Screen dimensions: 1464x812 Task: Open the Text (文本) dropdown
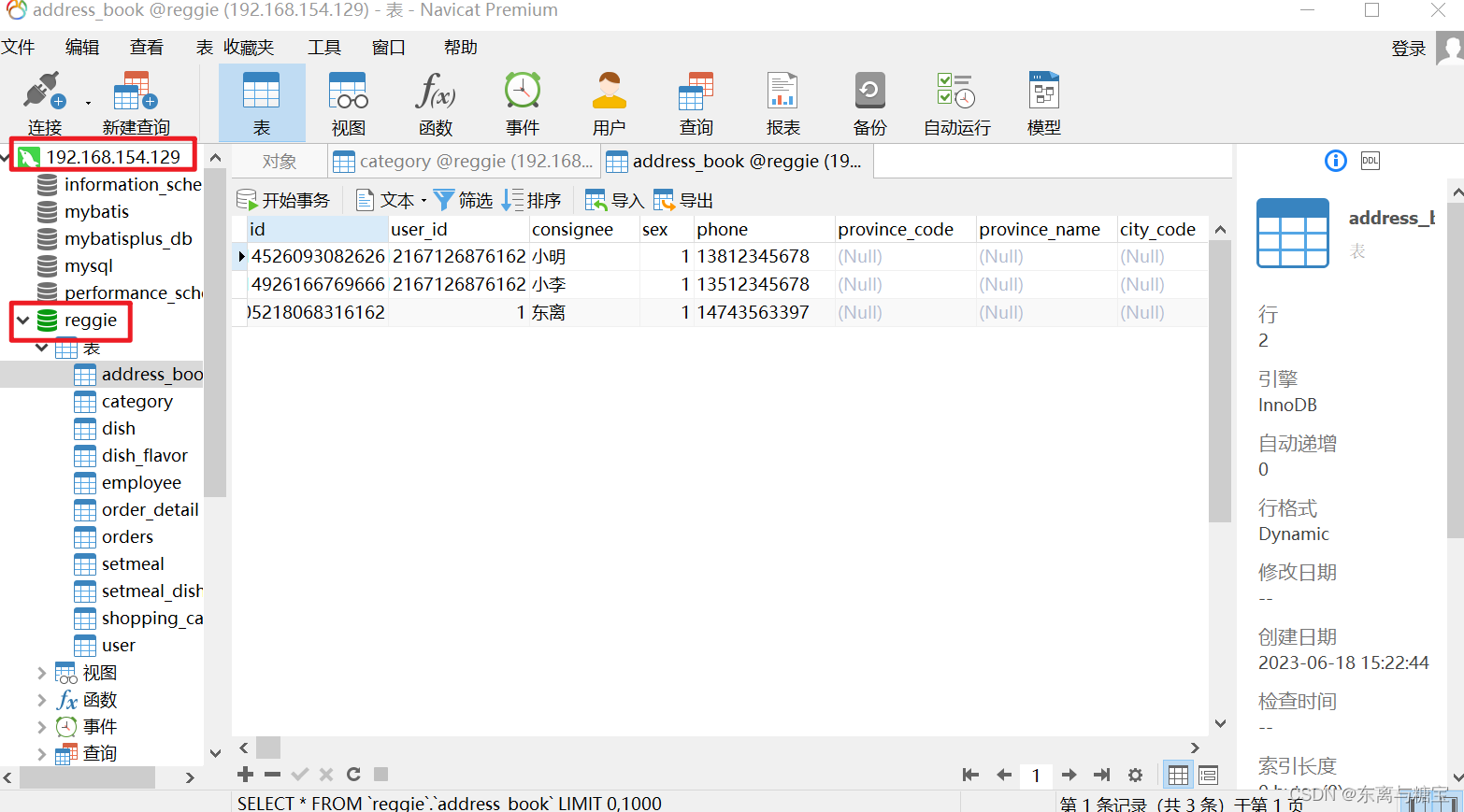point(392,200)
